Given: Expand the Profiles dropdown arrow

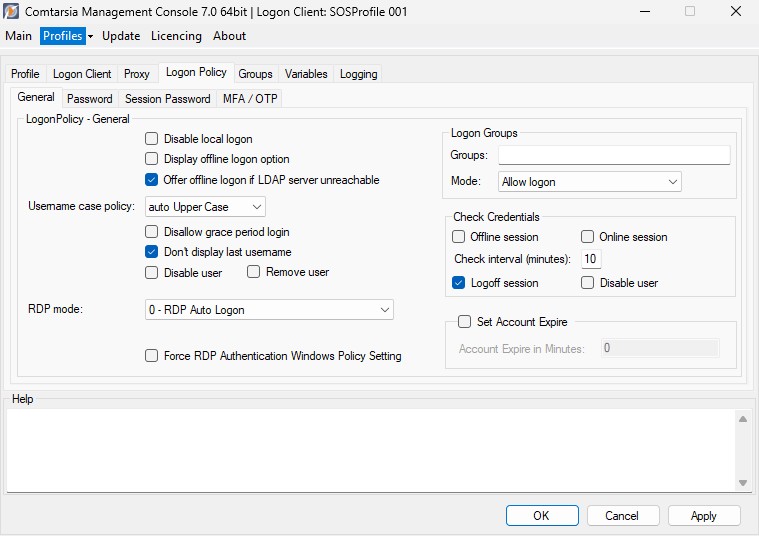Looking at the screenshot, I should [91, 36].
